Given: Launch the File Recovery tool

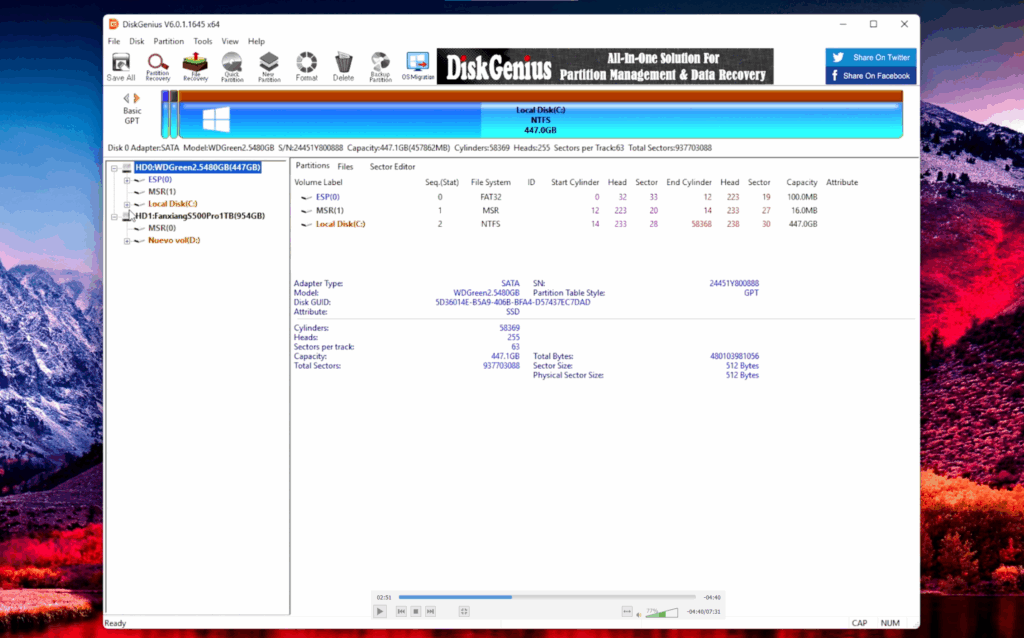Looking at the screenshot, I should 195,67.
